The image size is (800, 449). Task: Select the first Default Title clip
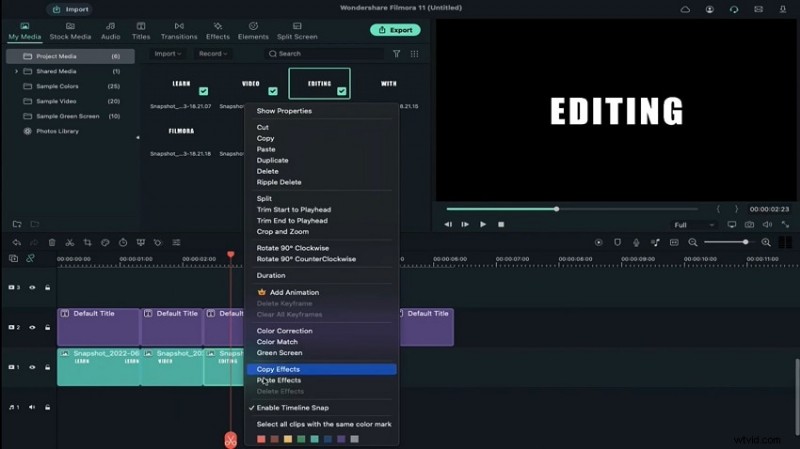click(98, 327)
